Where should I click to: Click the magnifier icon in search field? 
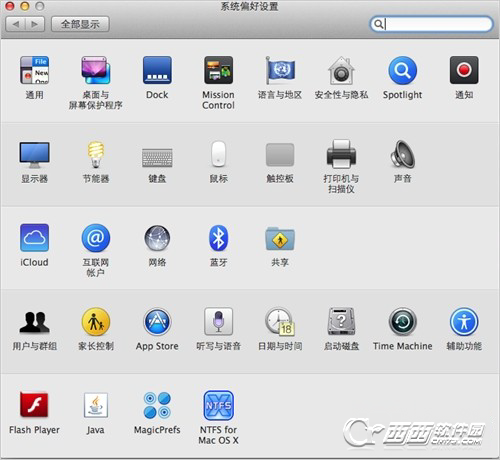click(x=378, y=24)
